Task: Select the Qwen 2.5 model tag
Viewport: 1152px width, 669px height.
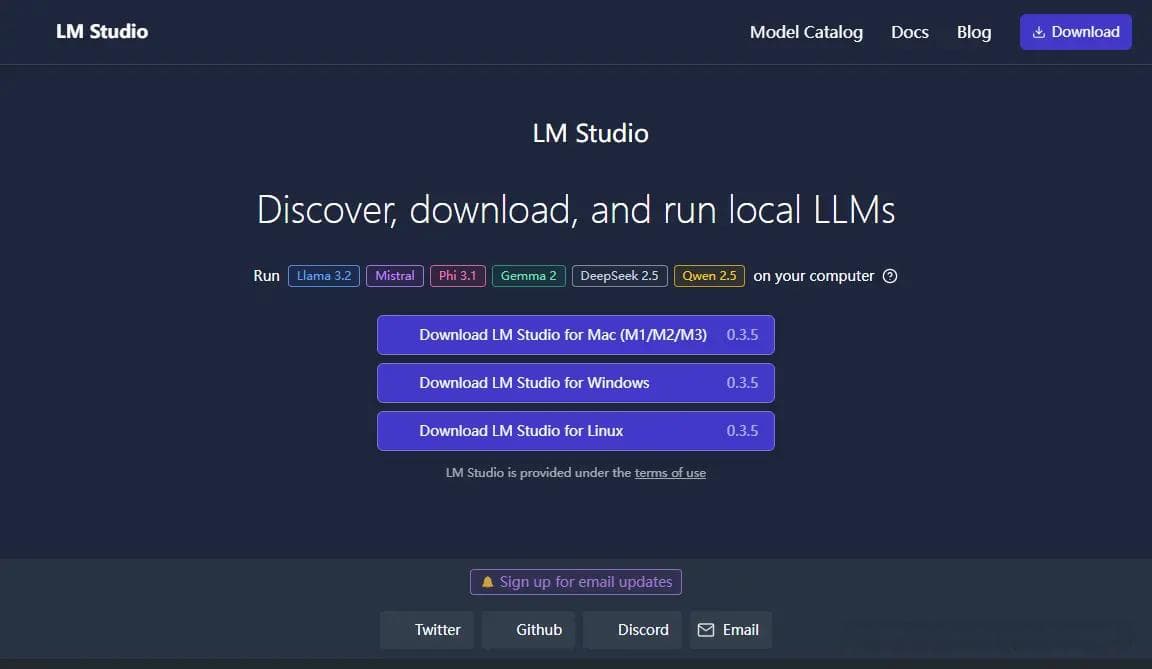Action: coord(709,276)
